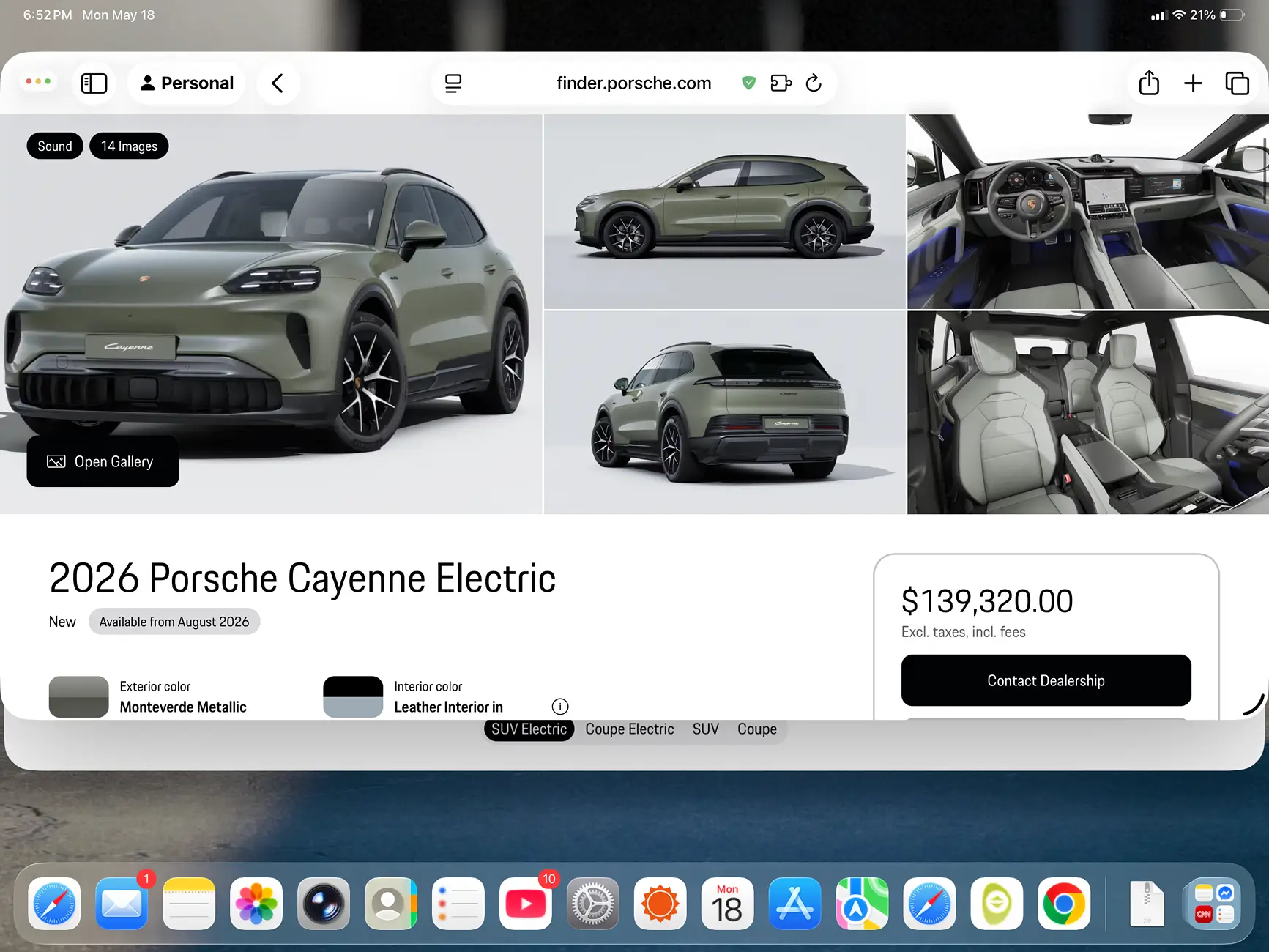Image resolution: width=1269 pixels, height=952 pixels.
Task: Click the 2026 Porsche Cayenne Electric heading
Action: point(302,578)
